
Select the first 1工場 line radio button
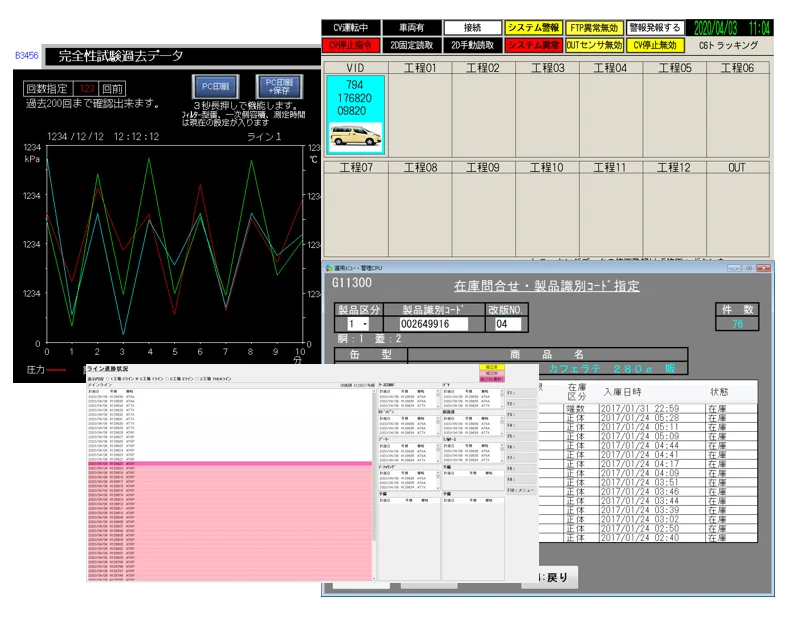click(x=108, y=379)
